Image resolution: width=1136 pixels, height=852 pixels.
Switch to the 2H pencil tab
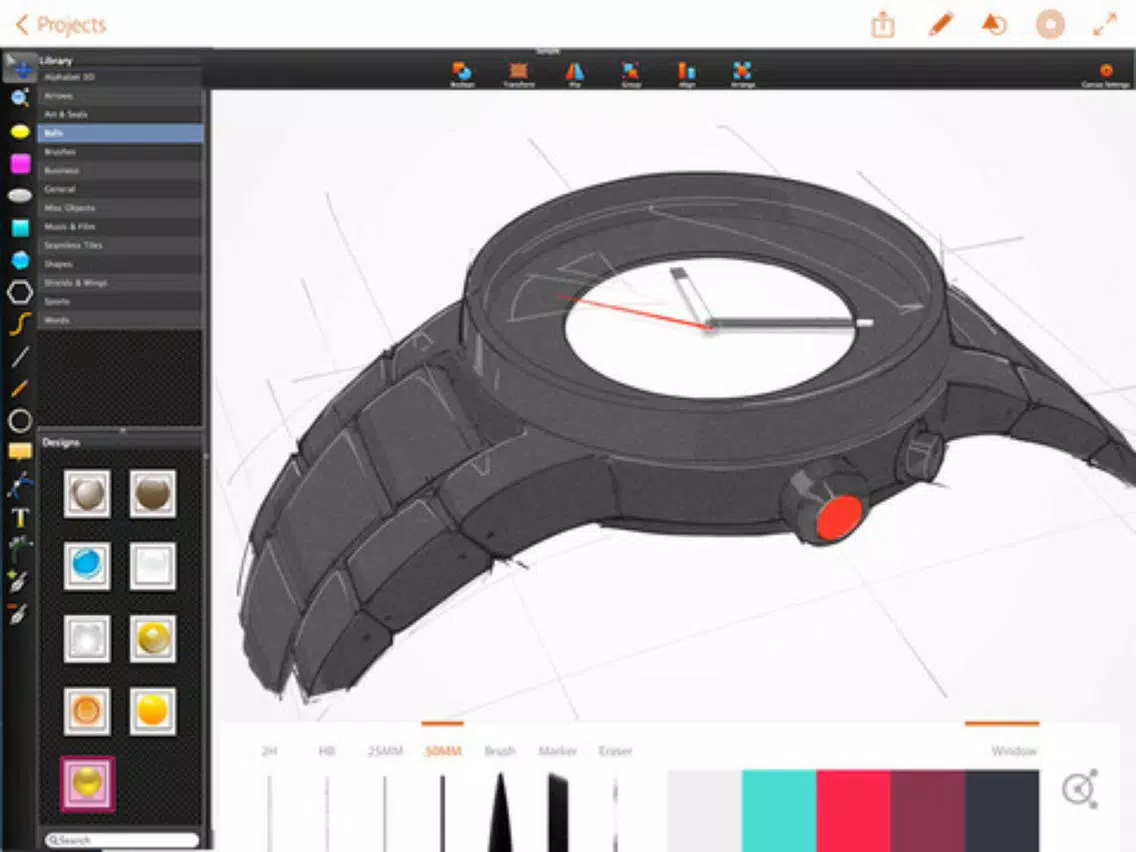click(269, 751)
